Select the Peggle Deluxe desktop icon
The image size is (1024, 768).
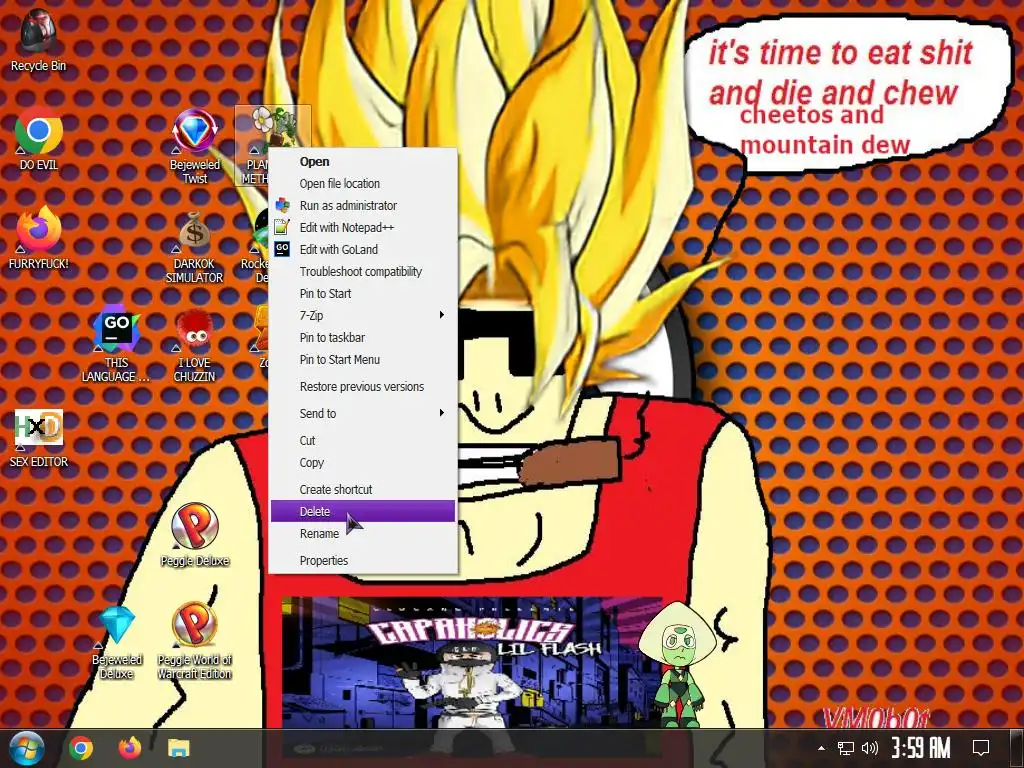(195, 534)
